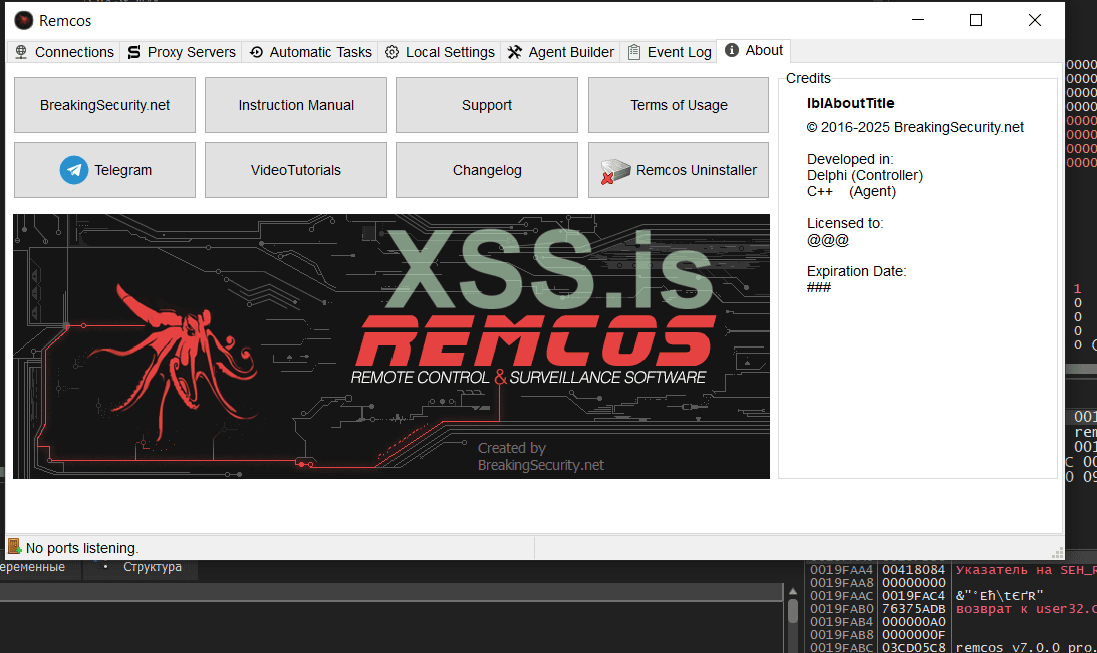Image resolution: width=1097 pixels, height=653 pixels.
Task: Open the Instruction Manual
Action: coord(296,105)
